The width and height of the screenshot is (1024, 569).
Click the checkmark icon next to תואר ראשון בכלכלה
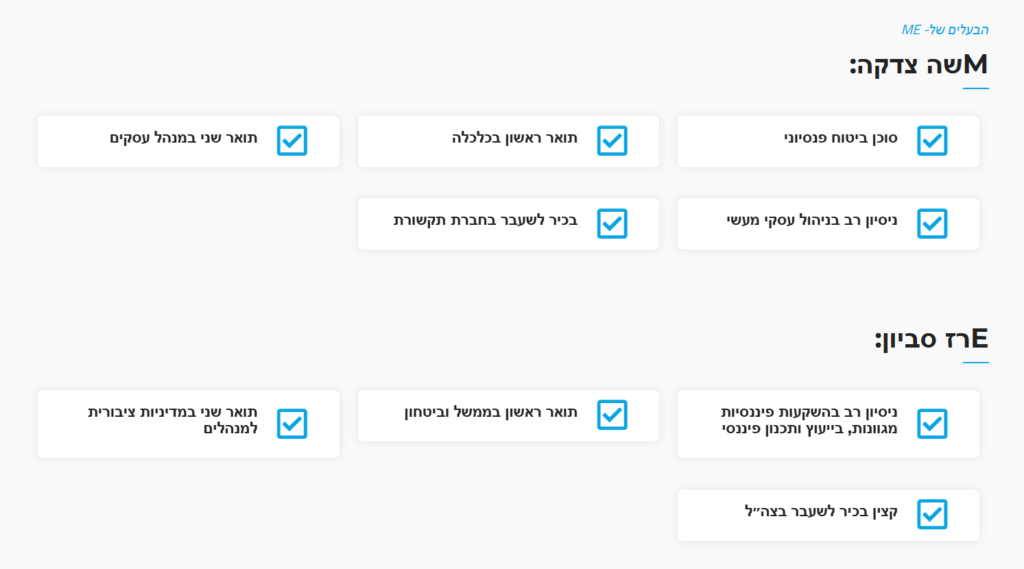612,141
